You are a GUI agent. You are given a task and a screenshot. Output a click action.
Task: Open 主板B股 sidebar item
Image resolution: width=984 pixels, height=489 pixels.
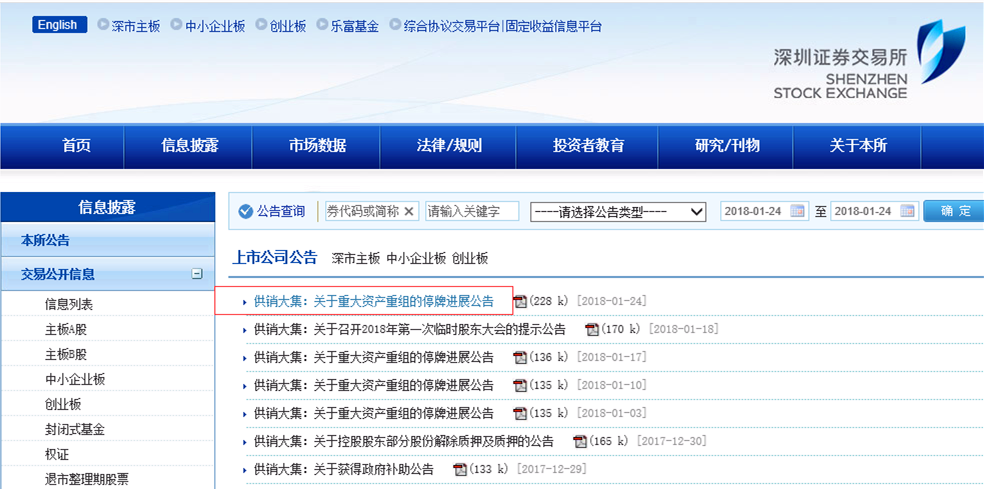[65, 355]
